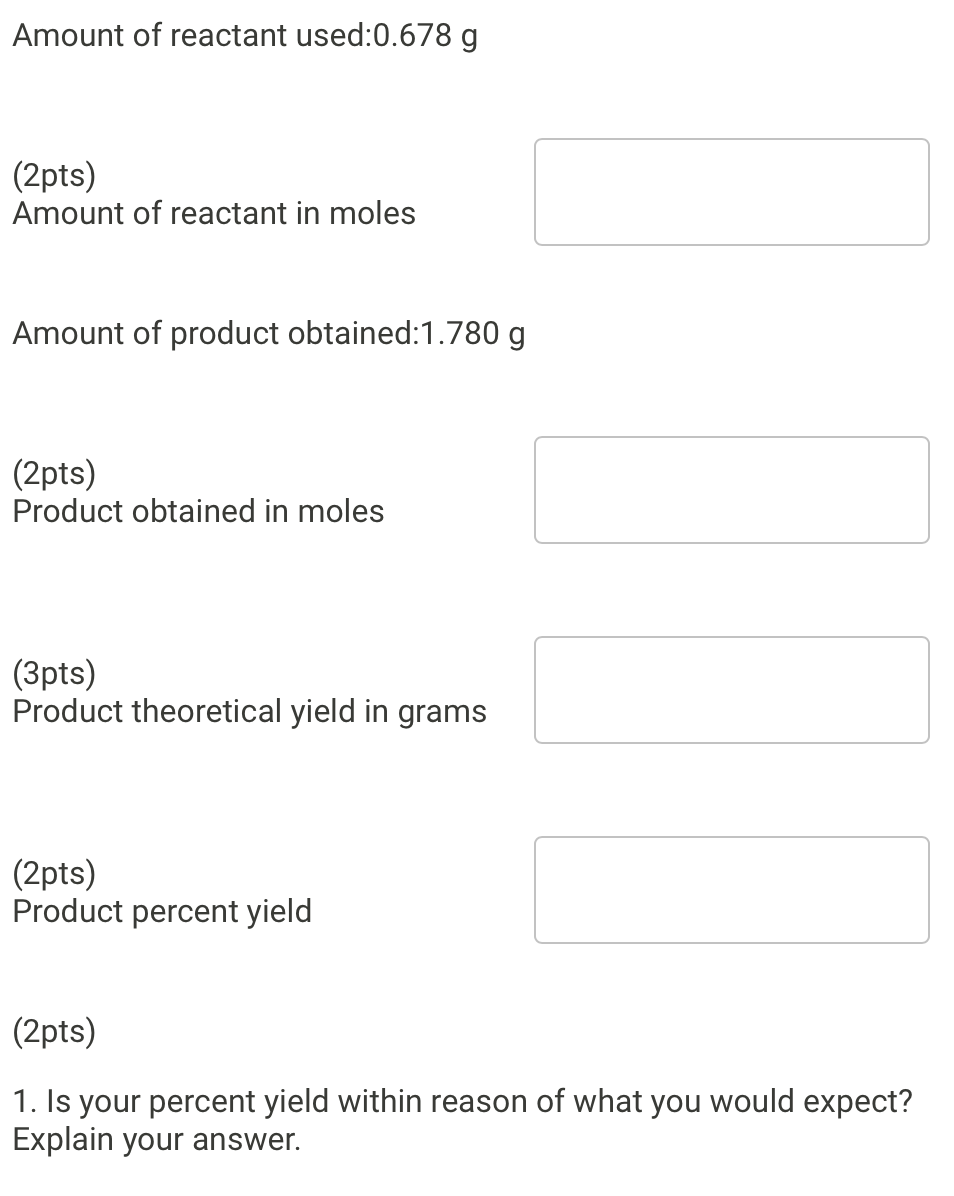Select the Product obtained in moles label
Screen dimensions: 954x1196
tap(198, 511)
